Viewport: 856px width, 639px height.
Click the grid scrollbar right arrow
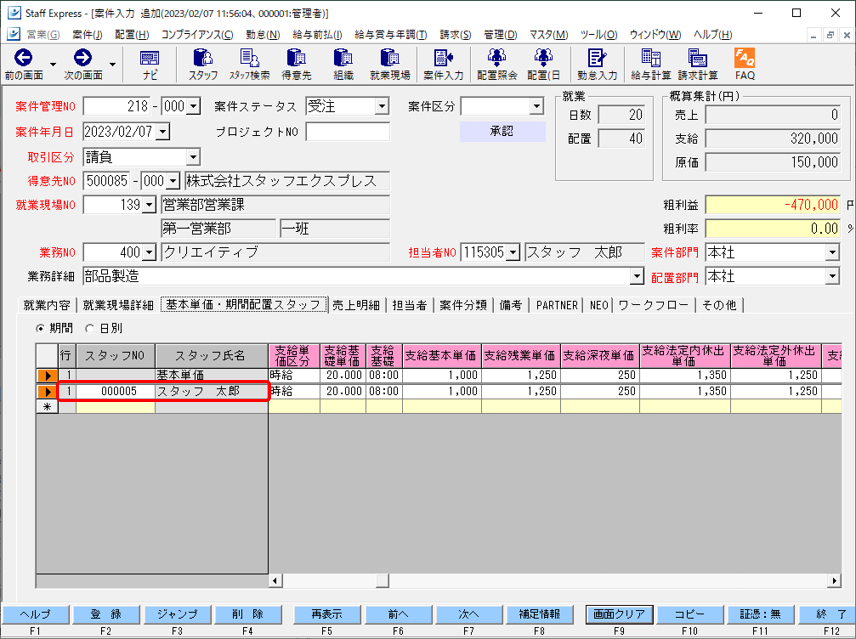(x=834, y=581)
